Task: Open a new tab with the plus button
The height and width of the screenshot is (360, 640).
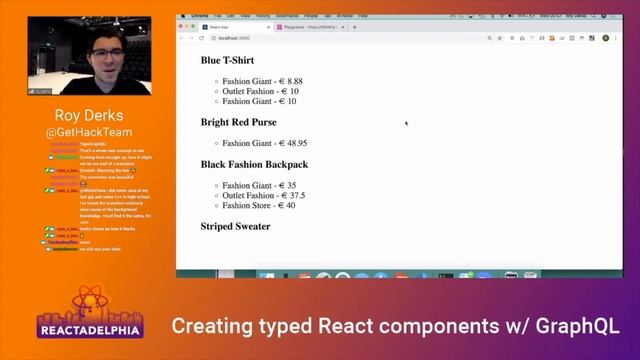Action: pyautogui.click(x=355, y=27)
